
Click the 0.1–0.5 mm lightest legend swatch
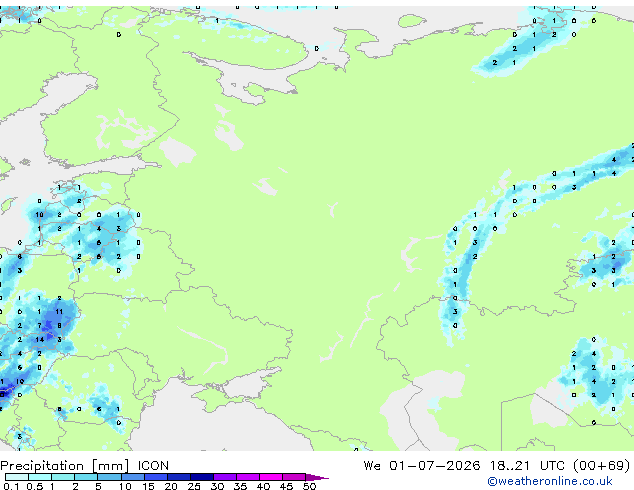[17, 477]
